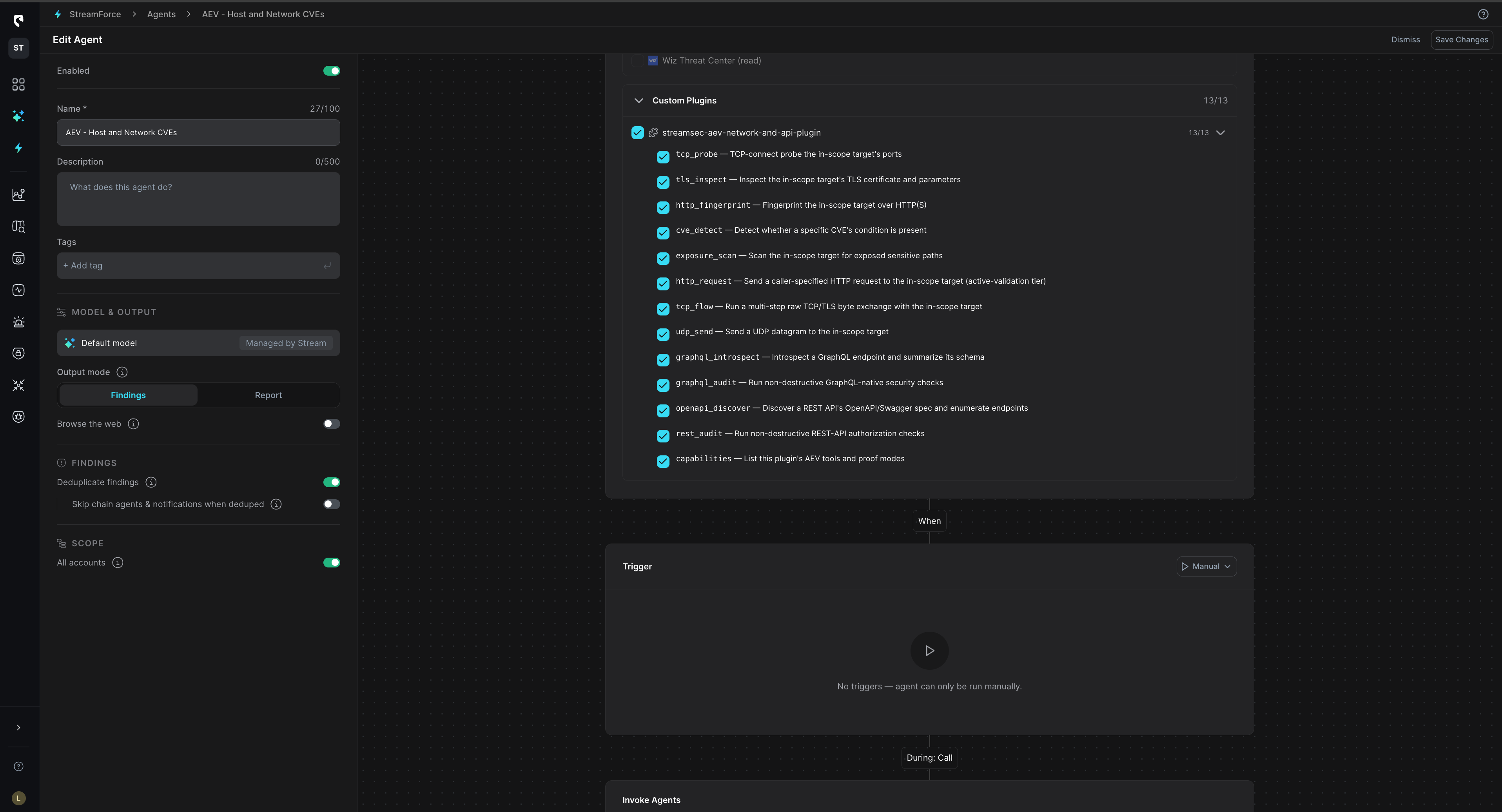Screen dimensions: 1502x812
Task: Click the Dismiss button
Action: pyautogui.click(x=1405, y=40)
